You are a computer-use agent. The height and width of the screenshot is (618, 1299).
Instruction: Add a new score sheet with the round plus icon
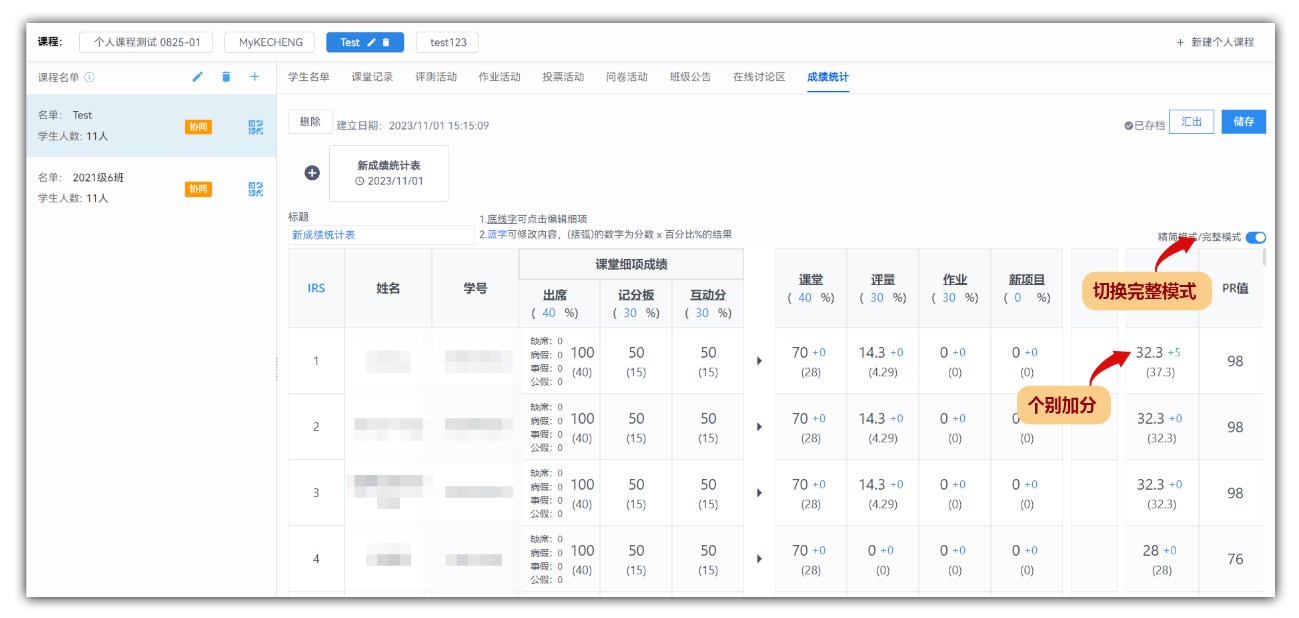pos(312,173)
